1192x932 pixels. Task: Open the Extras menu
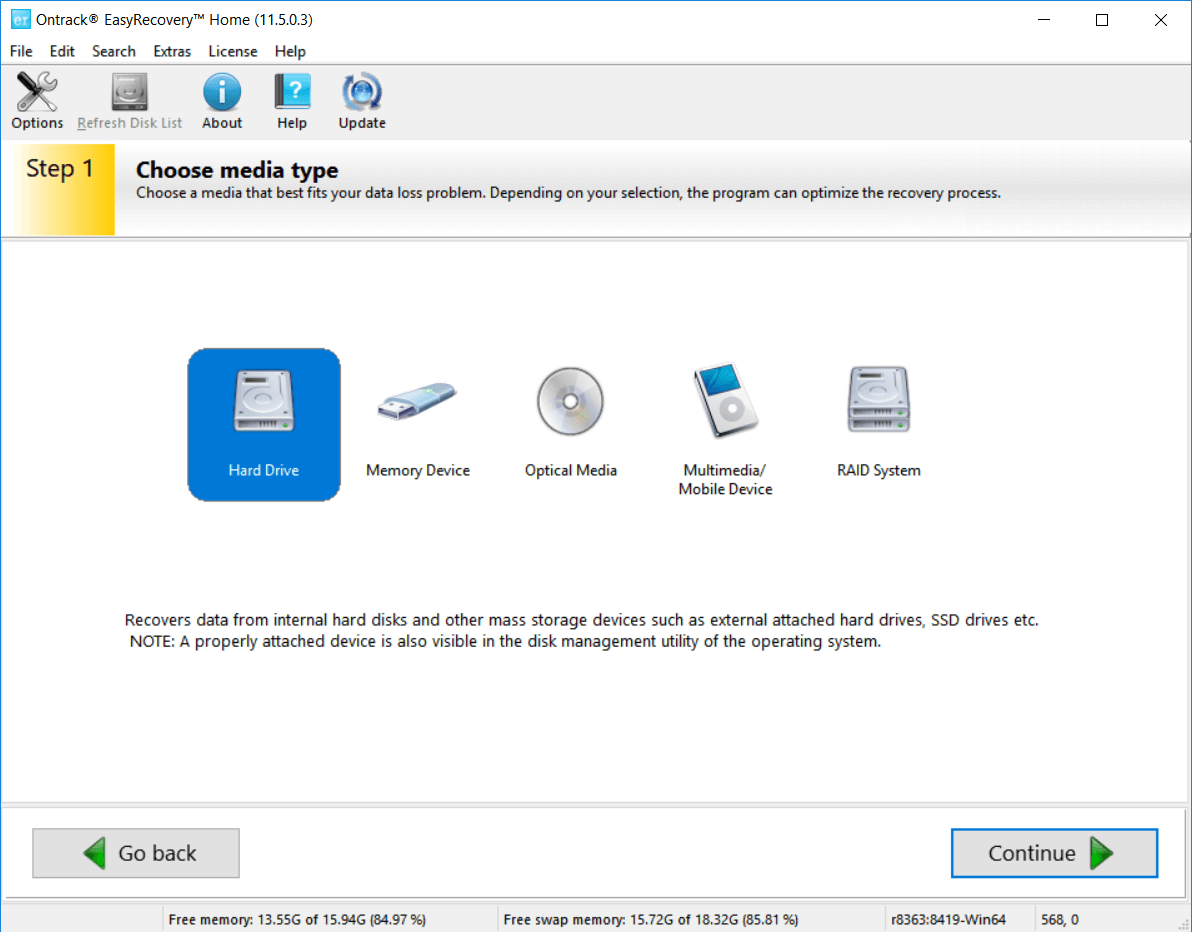pyautogui.click(x=172, y=51)
